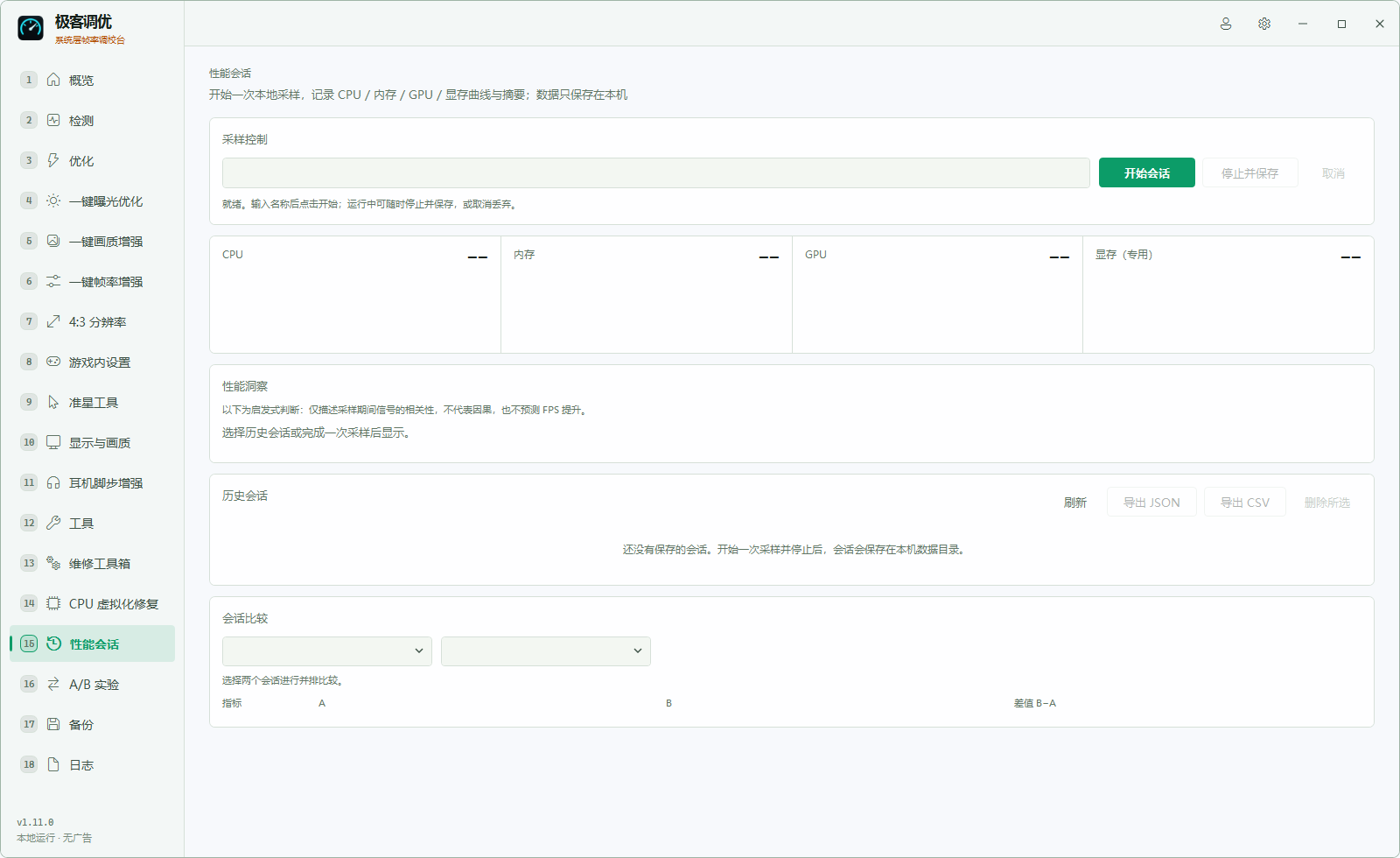Image resolution: width=1400 pixels, height=858 pixels.
Task: Select the 显示与画质 monitor icon
Action: pyautogui.click(x=53, y=442)
